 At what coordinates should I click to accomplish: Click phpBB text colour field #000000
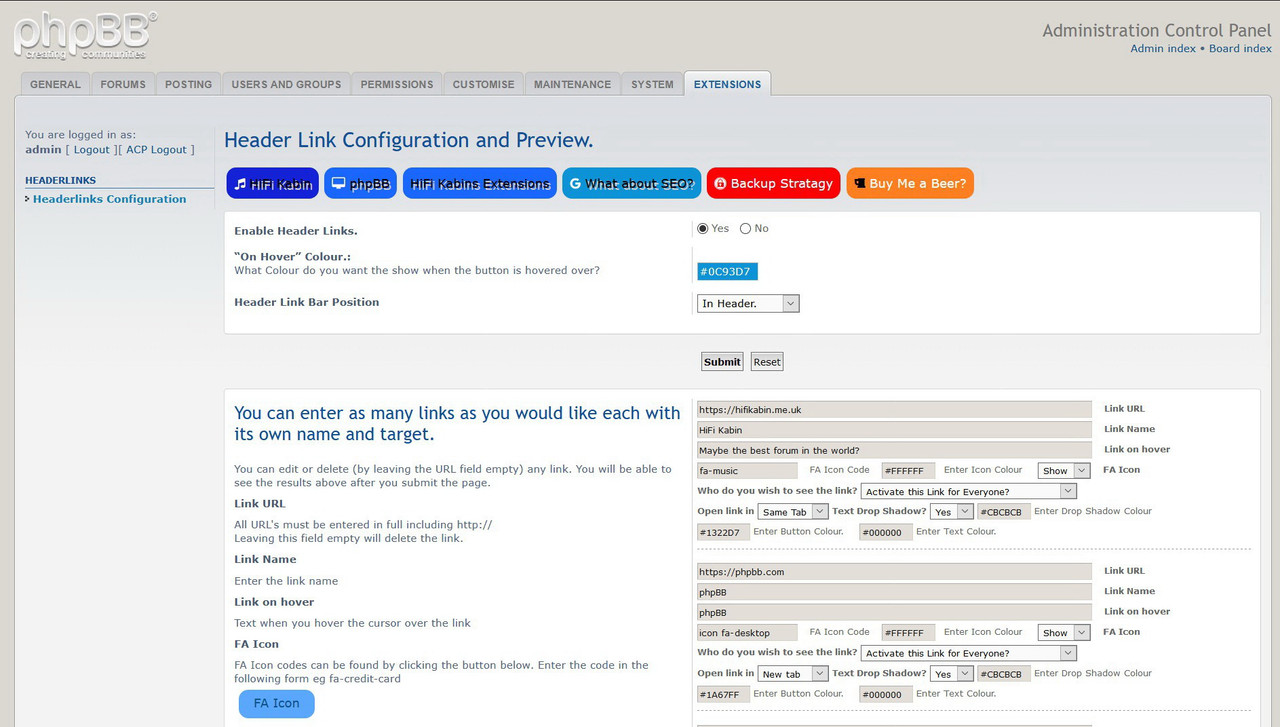pos(886,694)
